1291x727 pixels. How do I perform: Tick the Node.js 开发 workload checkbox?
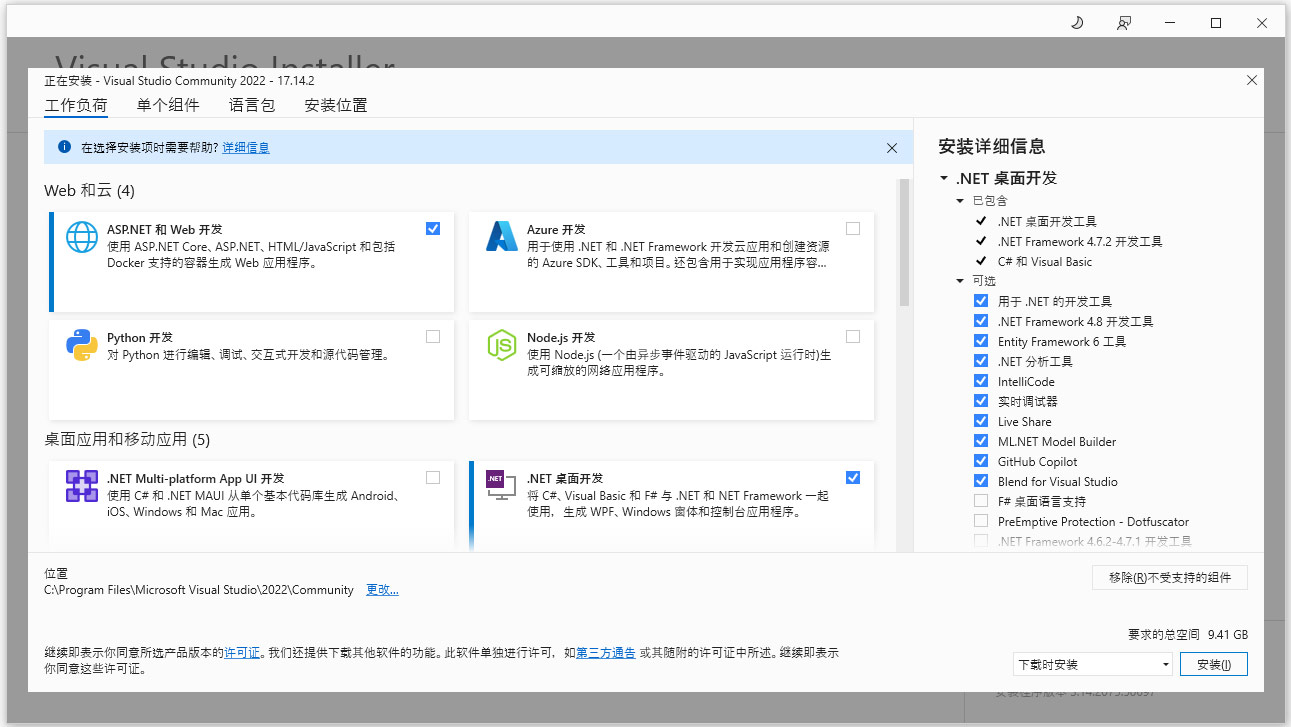point(853,337)
